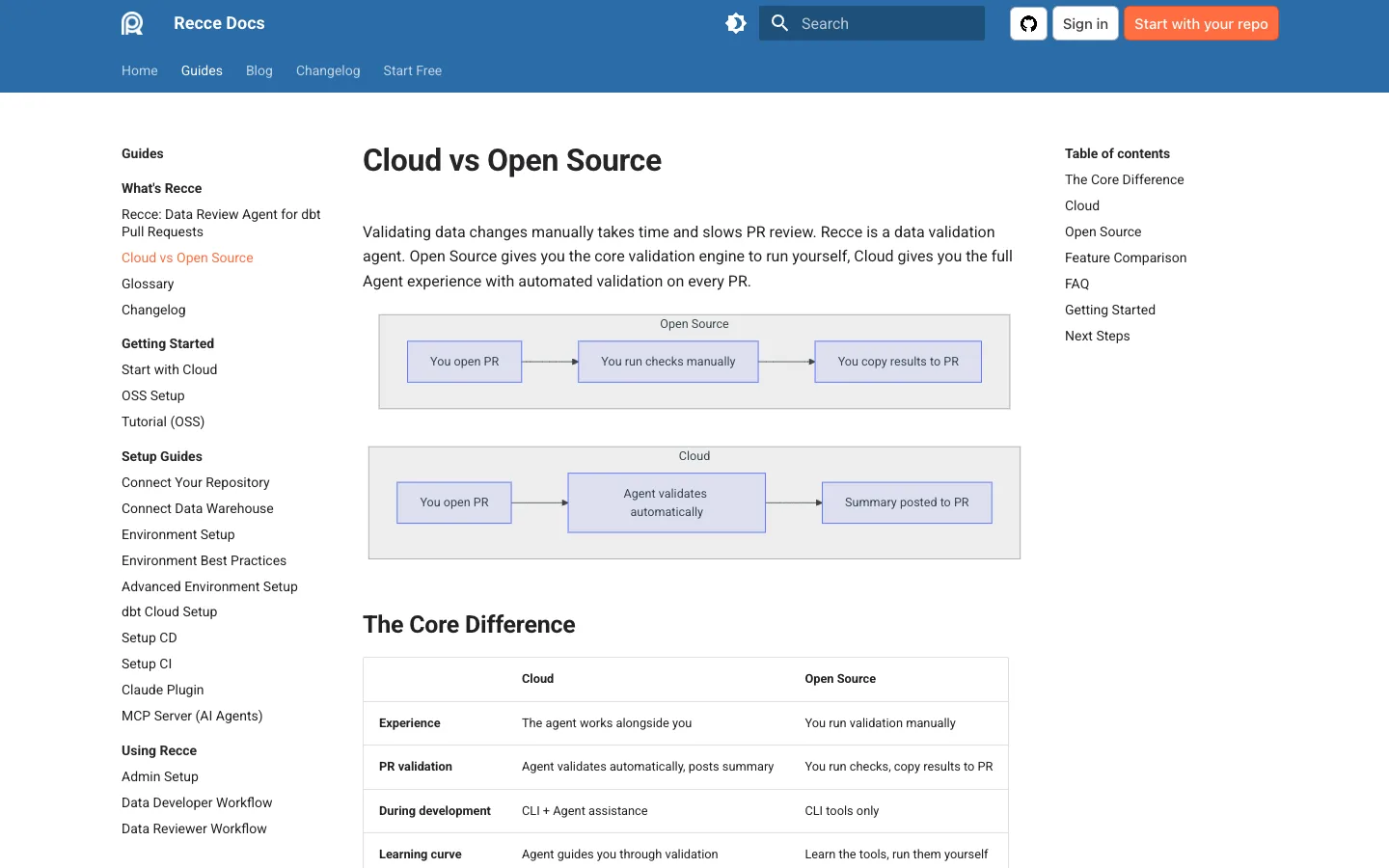Jump to Open Source in table of contents
1389x868 pixels.
point(1103,231)
